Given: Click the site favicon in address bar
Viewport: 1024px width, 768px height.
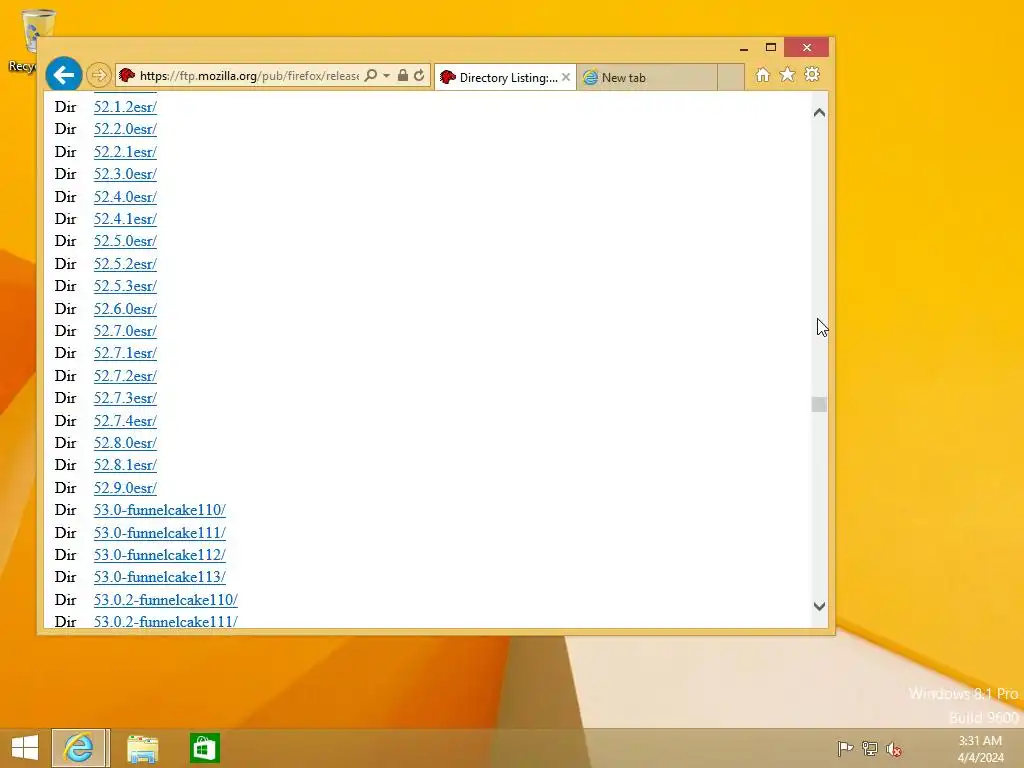Looking at the screenshot, I should [x=127, y=76].
